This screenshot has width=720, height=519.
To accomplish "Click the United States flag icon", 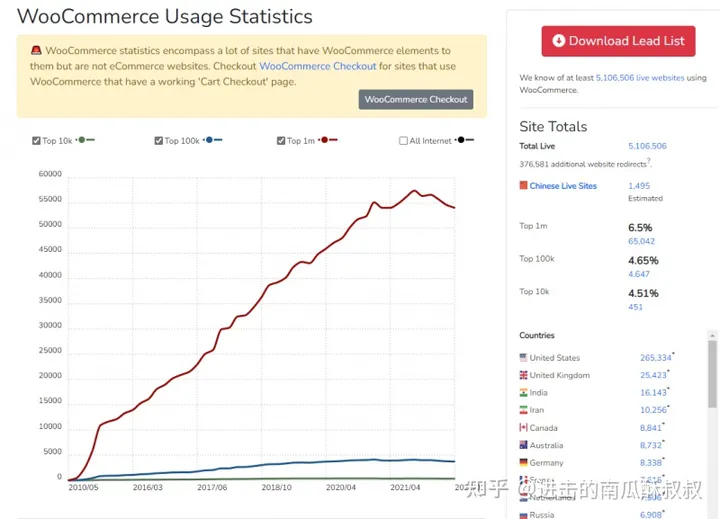I will pyautogui.click(x=523, y=358).
